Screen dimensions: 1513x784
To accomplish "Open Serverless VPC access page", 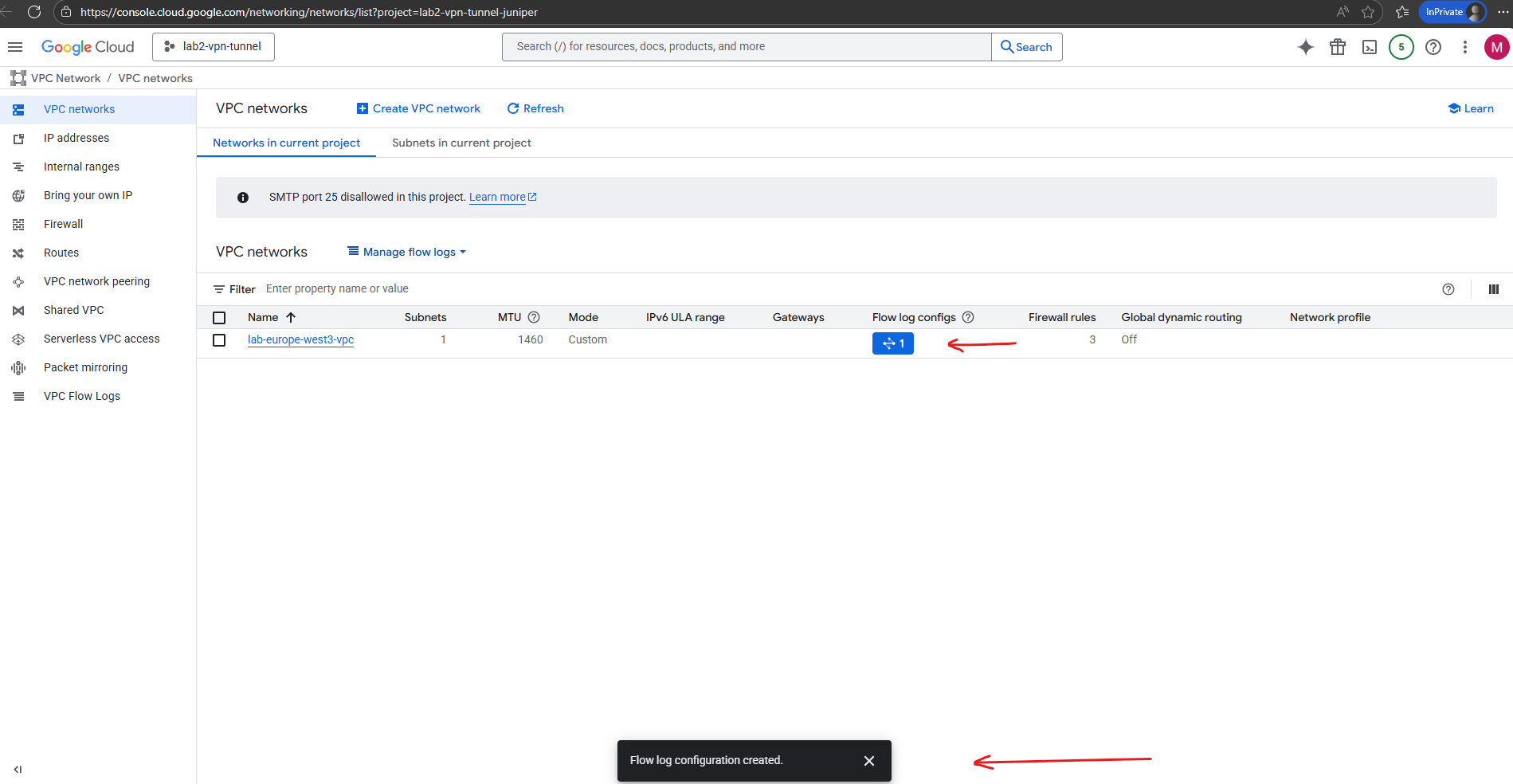I will (101, 339).
